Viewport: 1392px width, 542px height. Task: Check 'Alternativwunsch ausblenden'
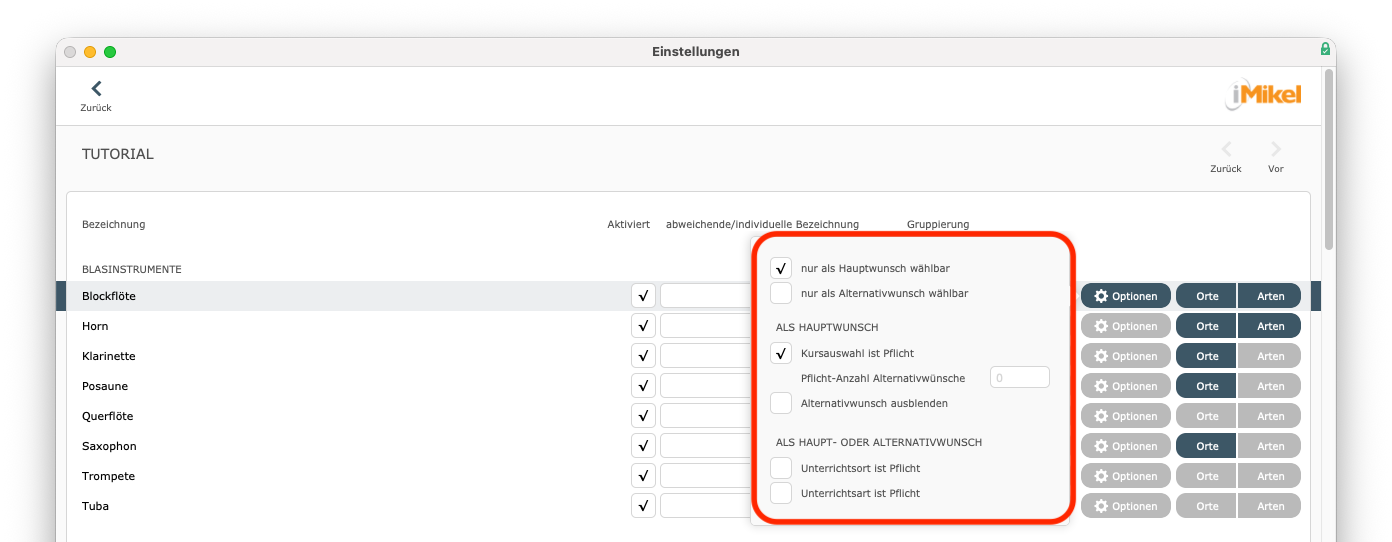click(781, 403)
